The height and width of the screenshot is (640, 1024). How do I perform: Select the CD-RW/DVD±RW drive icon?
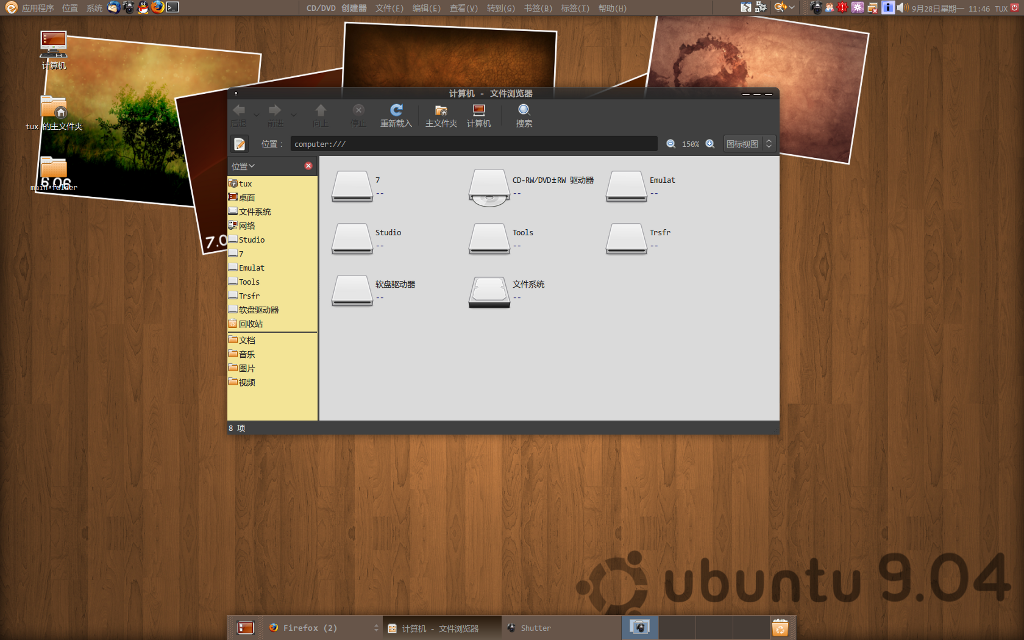pyautogui.click(x=489, y=187)
